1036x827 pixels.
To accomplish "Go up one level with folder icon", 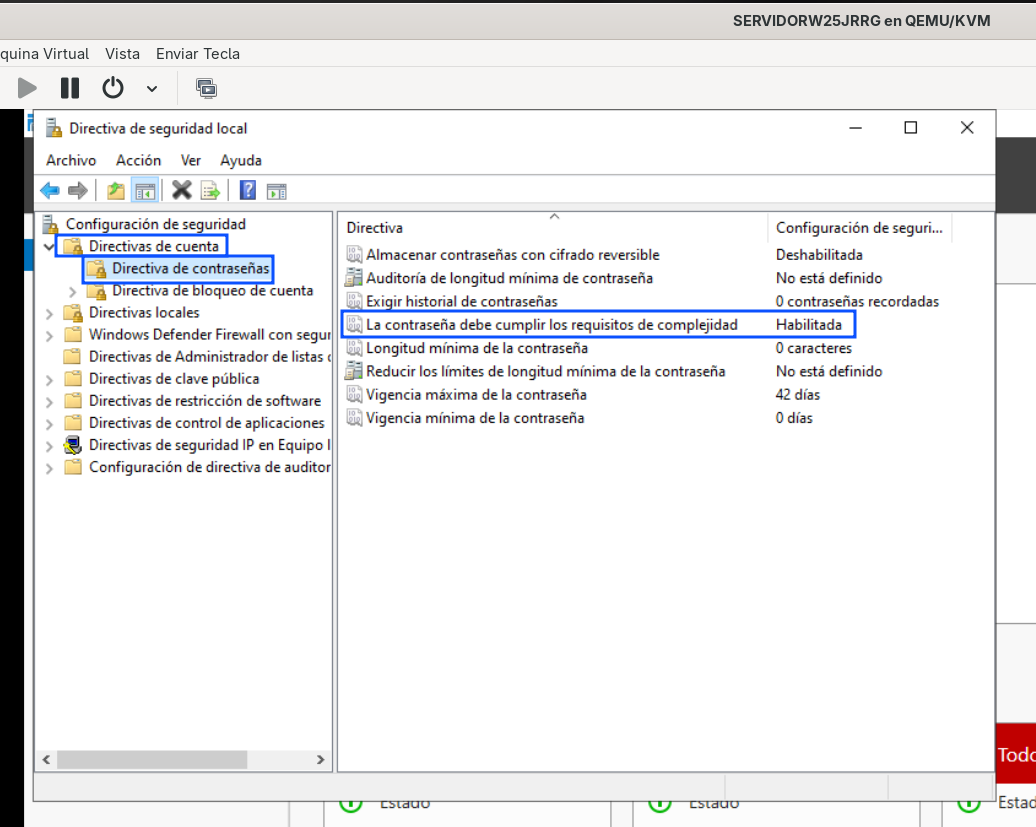I will [x=116, y=191].
